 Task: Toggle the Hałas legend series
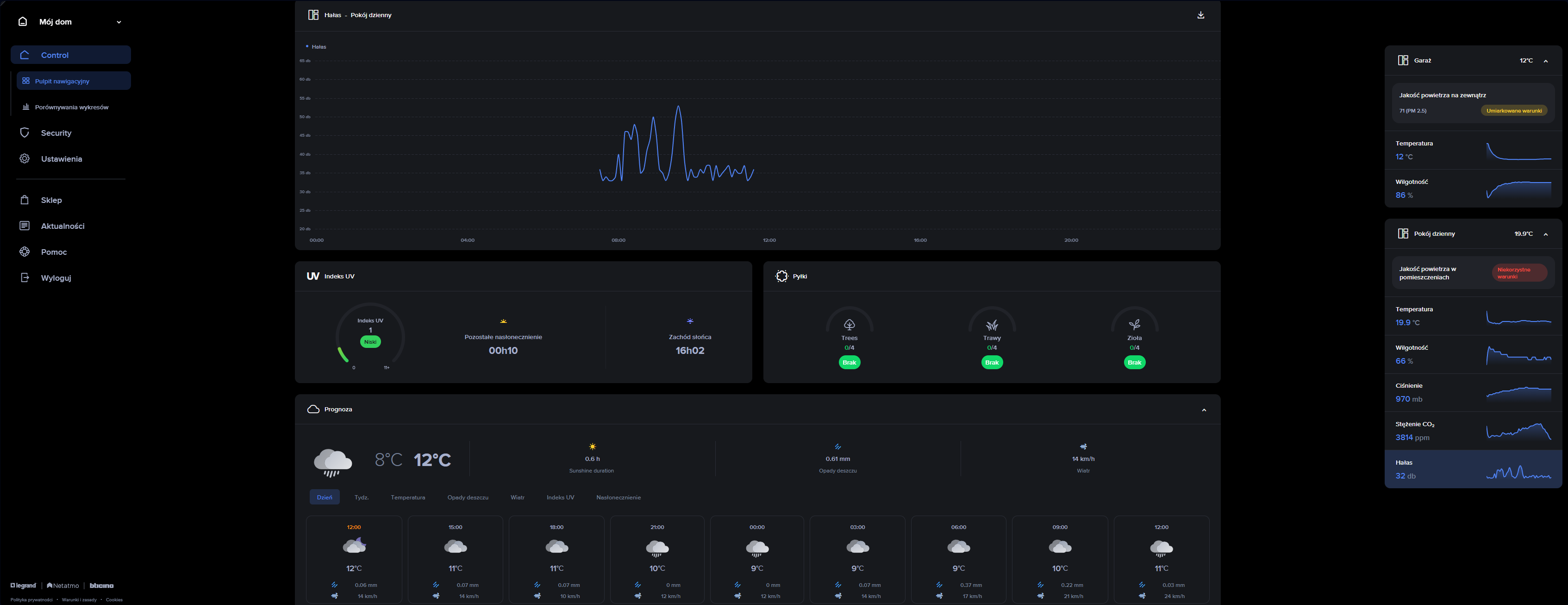[316, 47]
